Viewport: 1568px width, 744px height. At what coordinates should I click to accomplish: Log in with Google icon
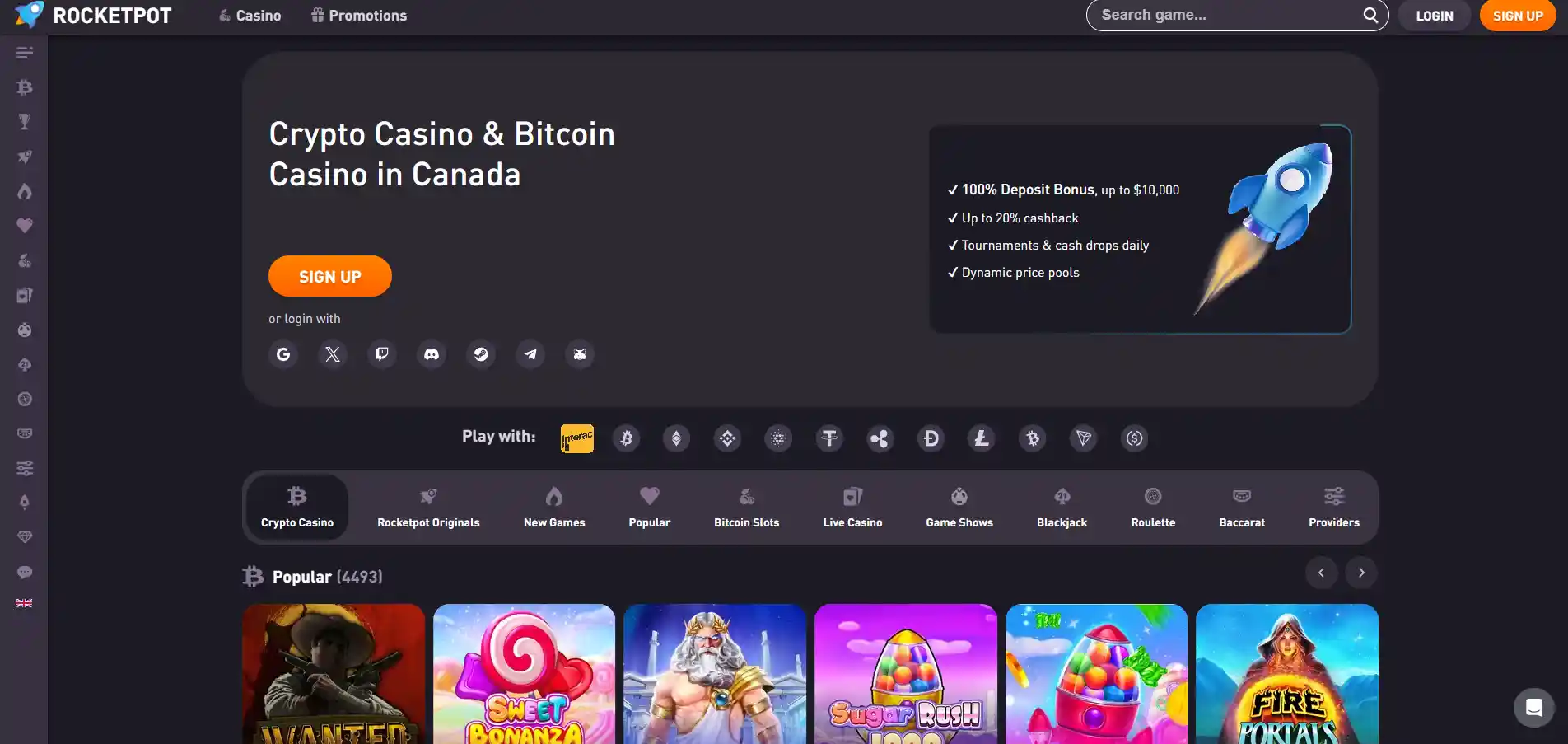(x=283, y=354)
